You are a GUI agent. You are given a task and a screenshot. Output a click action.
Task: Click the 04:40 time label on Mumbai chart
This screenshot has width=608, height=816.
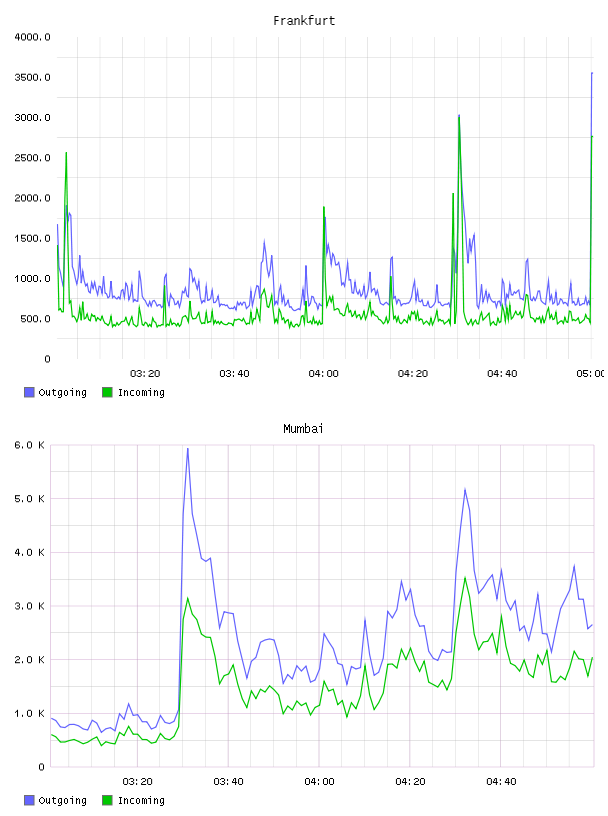tap(501, 782)
